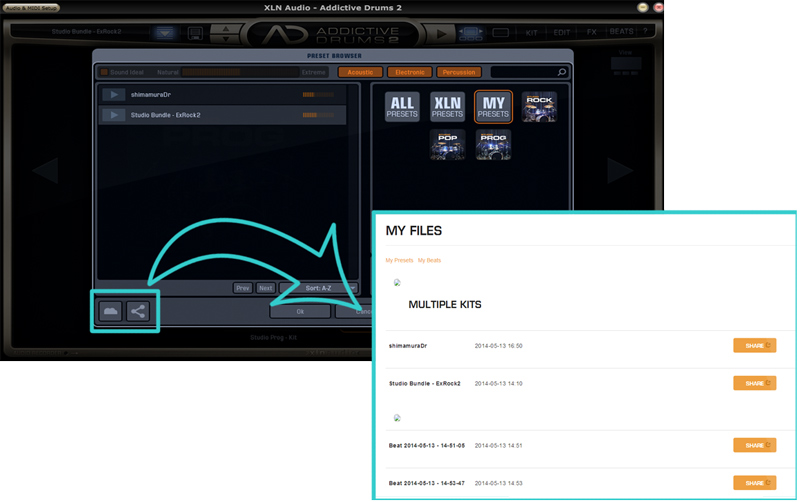Screen dimensions: 800x502
Task: Share the Studio Bundle - ExRock2 file
Action: coord(755,383)
